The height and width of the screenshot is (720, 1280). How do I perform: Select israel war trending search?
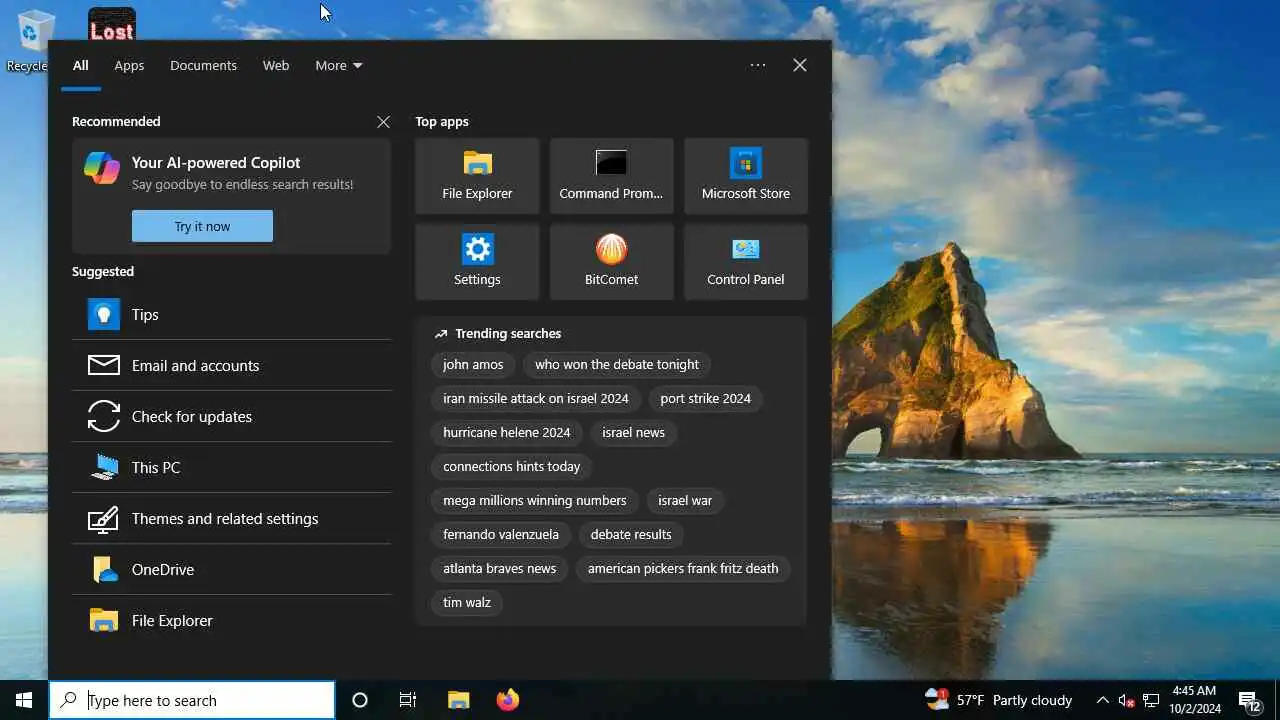point(685,500)
